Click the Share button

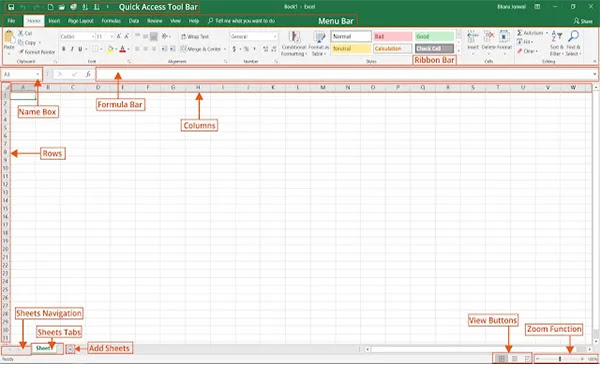(x=583, y=21)
